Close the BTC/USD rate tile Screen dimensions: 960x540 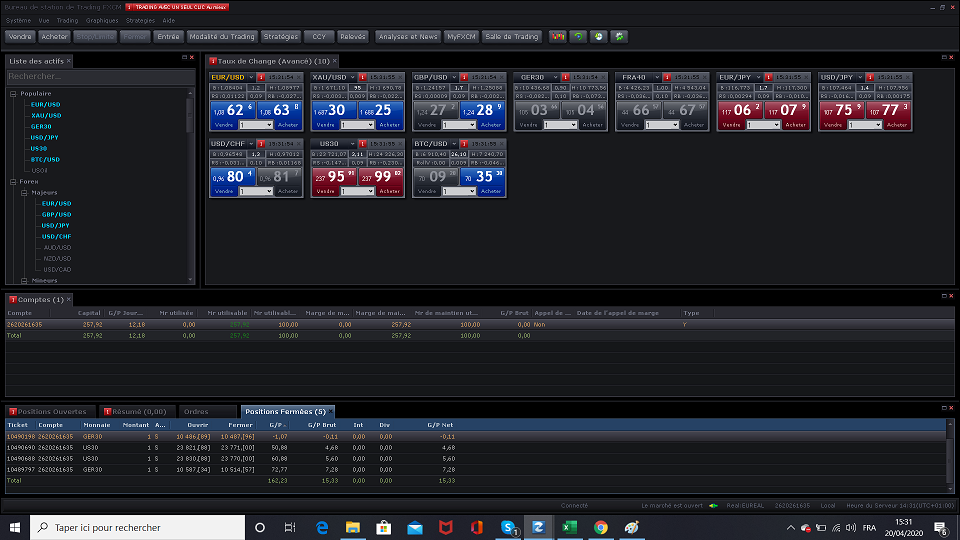coord(502,143)
